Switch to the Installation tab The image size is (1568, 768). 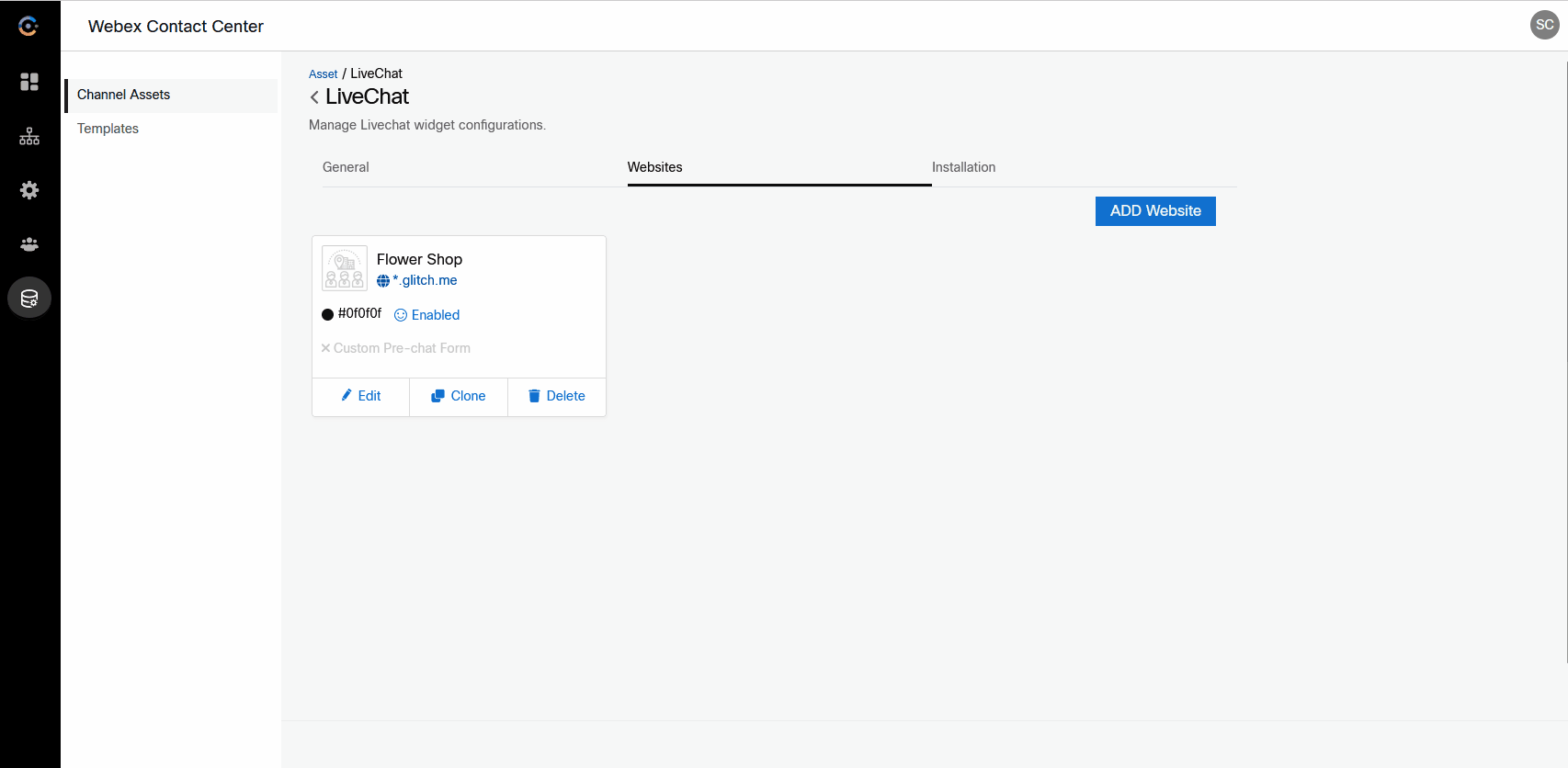click(963, 167)
